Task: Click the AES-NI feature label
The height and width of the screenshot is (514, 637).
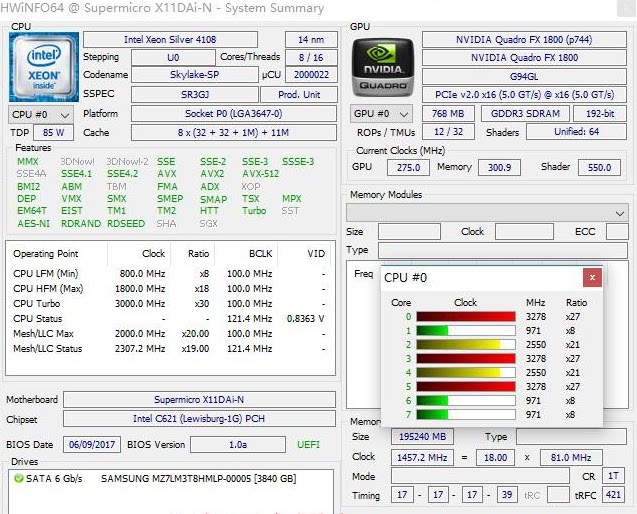Action: click(33, 223)
